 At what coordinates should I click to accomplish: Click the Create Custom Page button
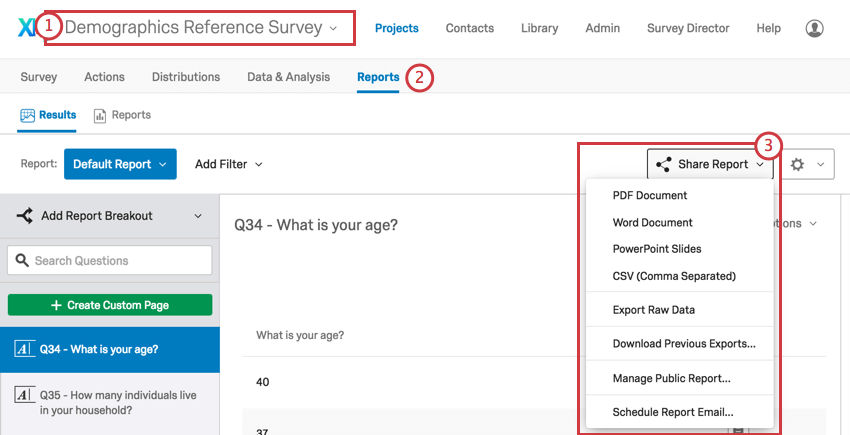[x=110, y=305]
